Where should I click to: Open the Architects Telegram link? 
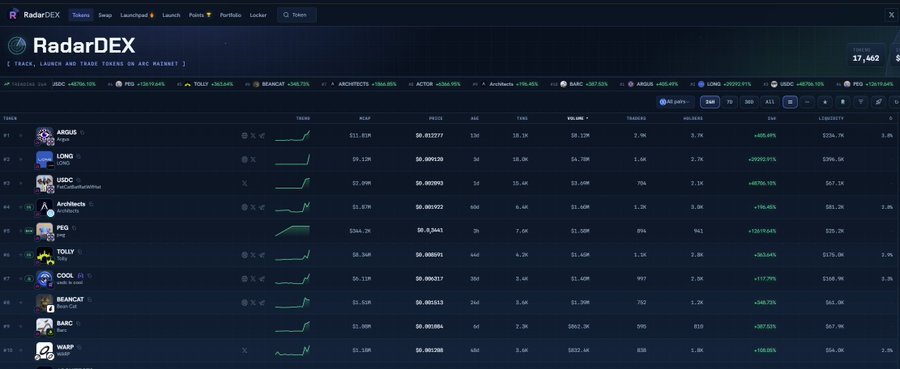(262, 207)
